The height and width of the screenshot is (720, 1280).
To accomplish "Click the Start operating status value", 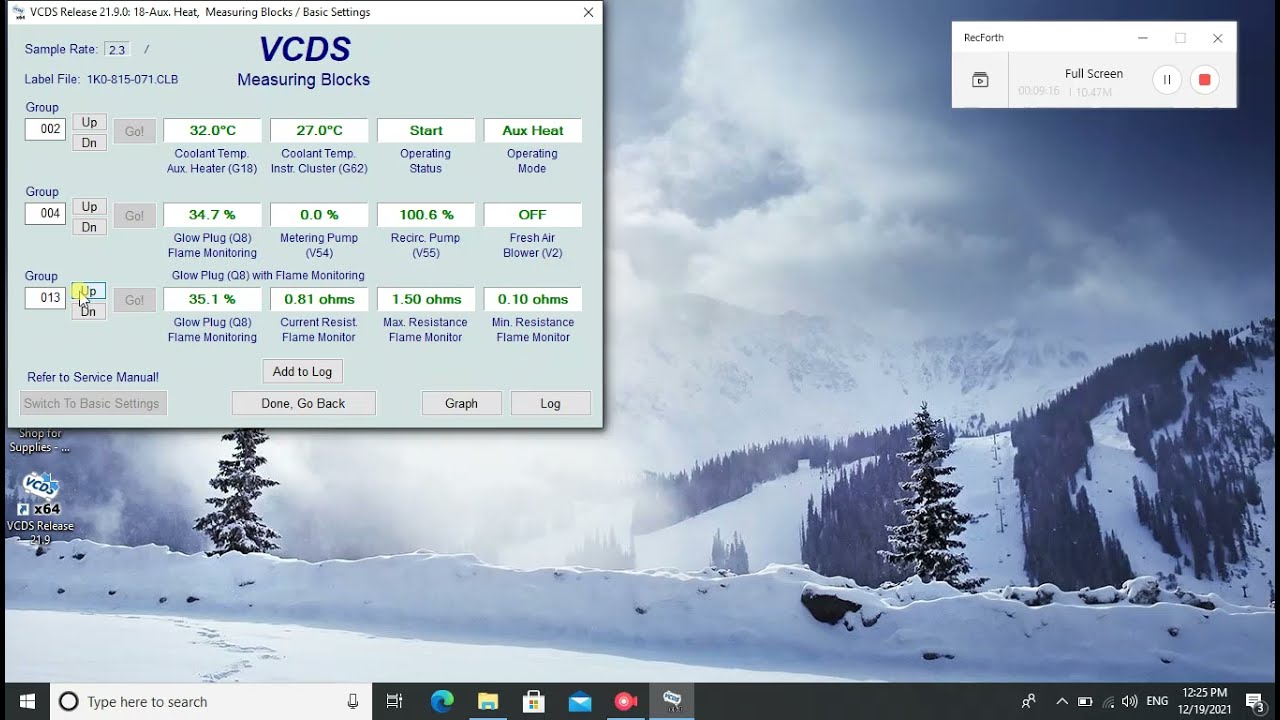I will [x=426, y=130].
